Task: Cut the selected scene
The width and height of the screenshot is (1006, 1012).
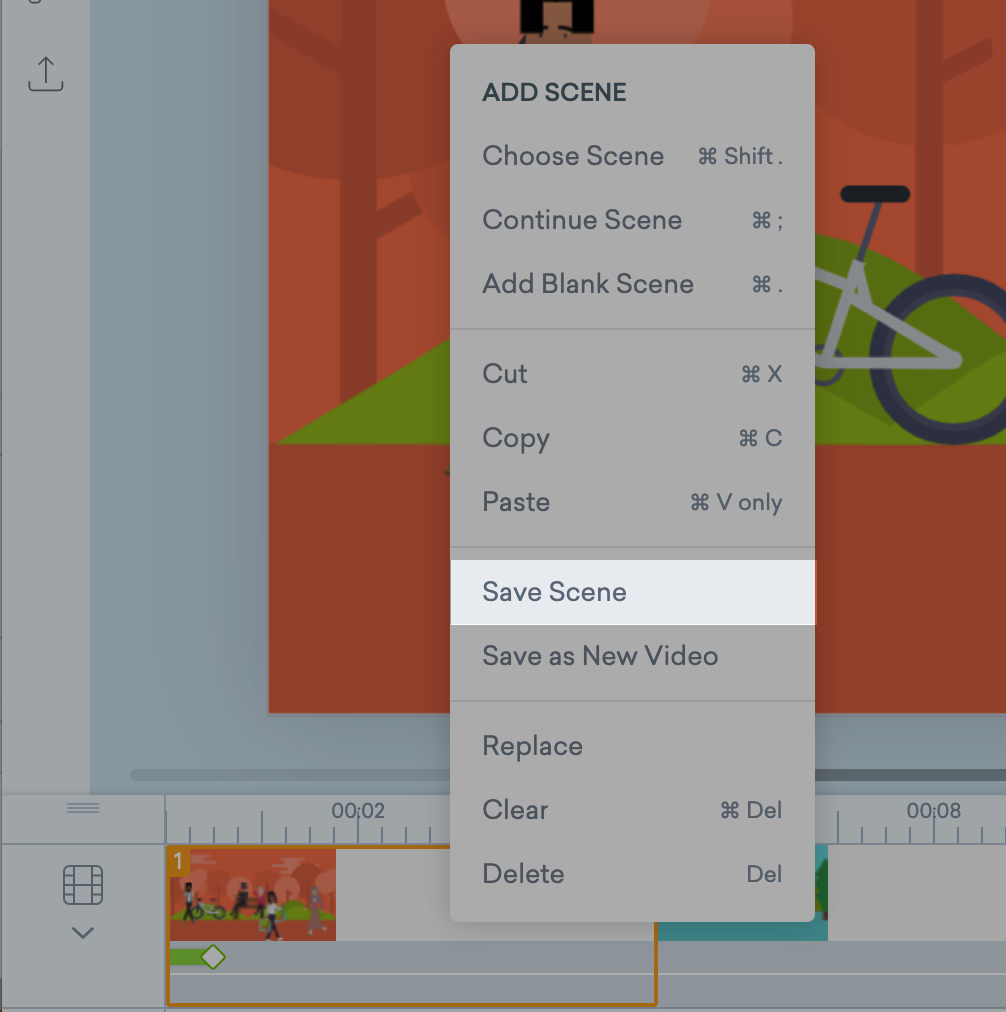Action: (504, 373)
